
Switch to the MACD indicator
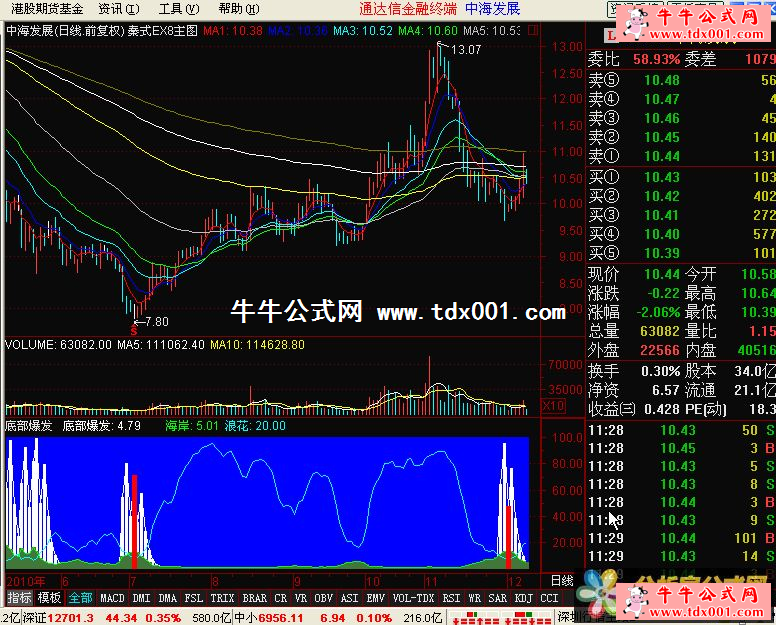tap(112, 598)
